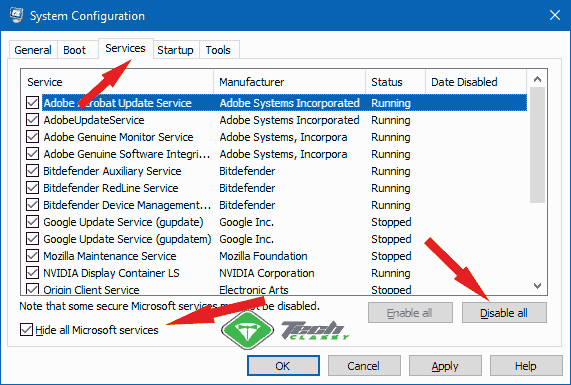This screenshot has height=385, width=571.
Task: Select Bitdefender Auxiliary Service name
Action: (x=112, y=171)
